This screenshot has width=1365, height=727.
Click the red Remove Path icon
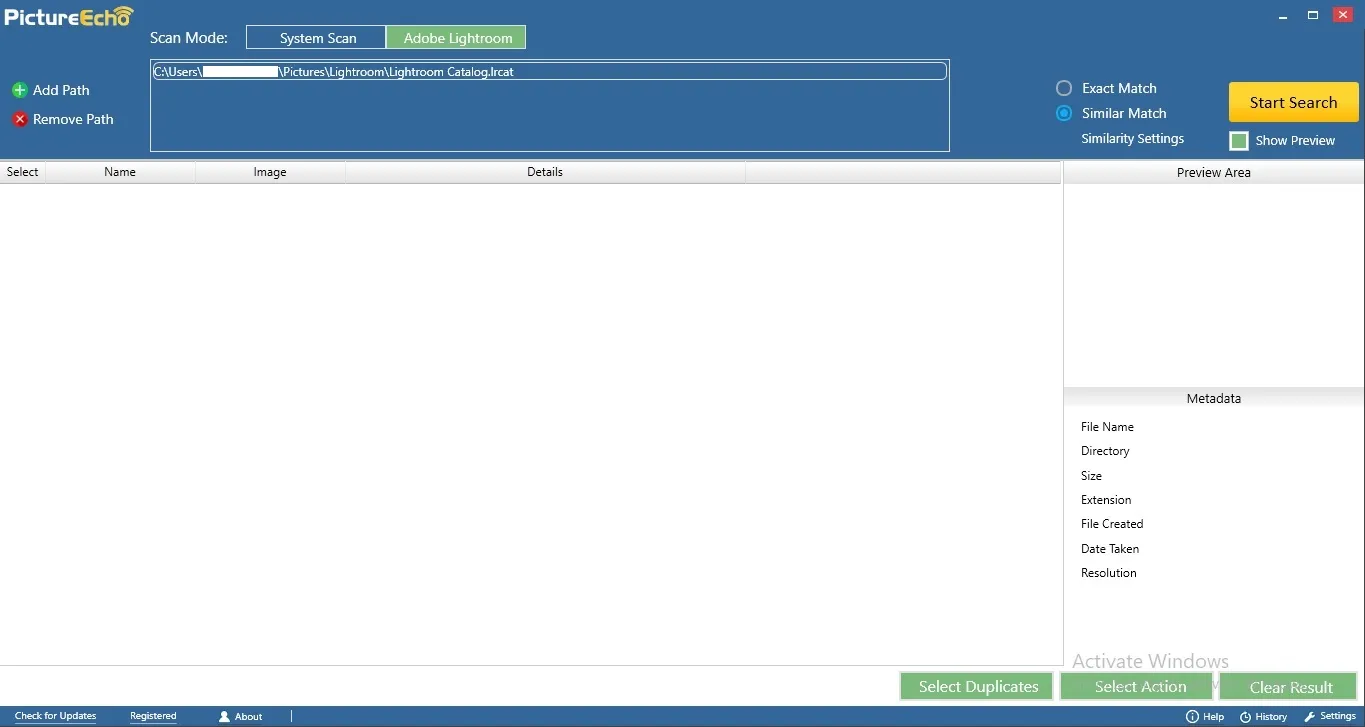point(19,119)
